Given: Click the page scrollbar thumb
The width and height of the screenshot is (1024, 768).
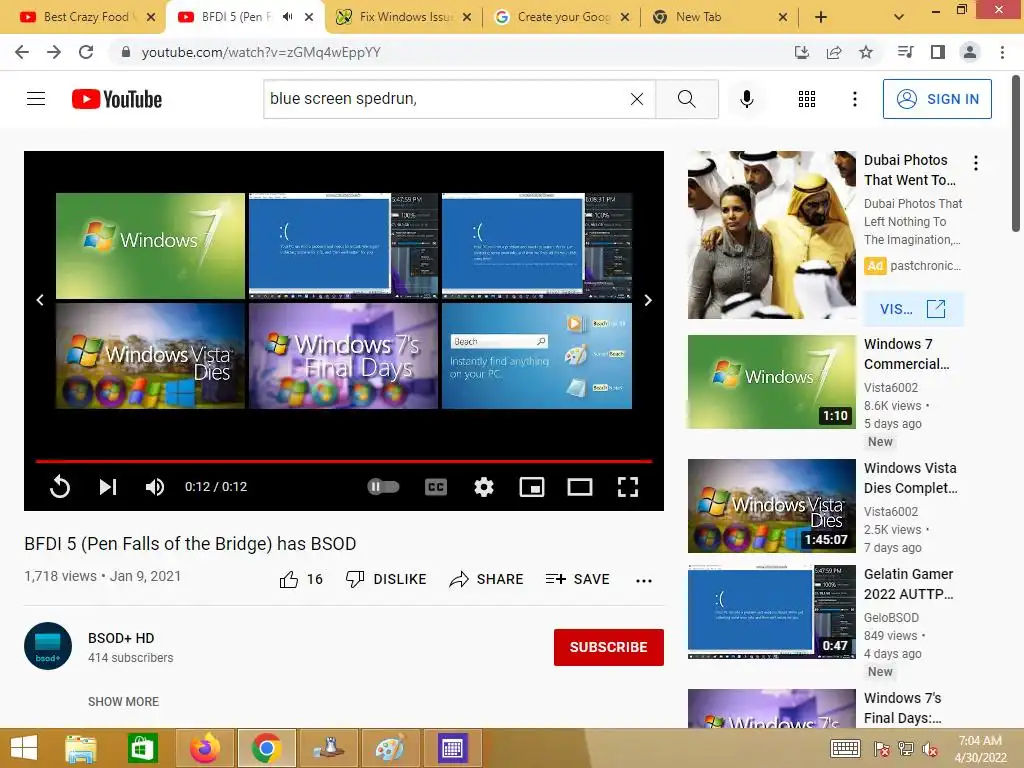Looking at the screenshot, I should (1016, 153).
